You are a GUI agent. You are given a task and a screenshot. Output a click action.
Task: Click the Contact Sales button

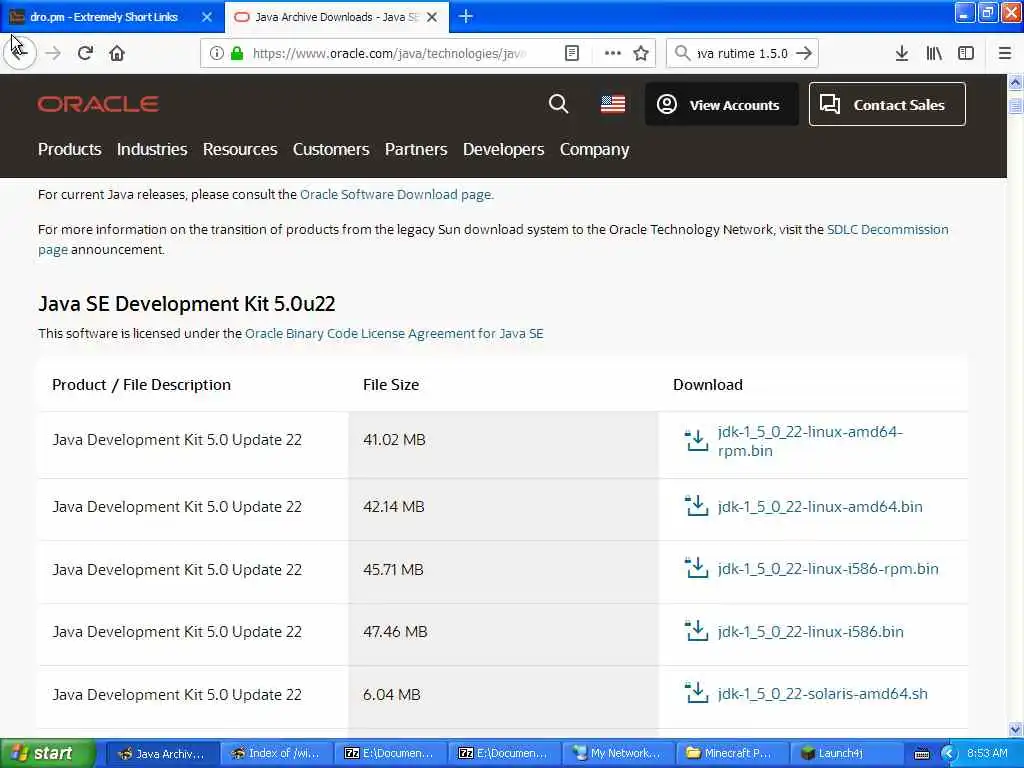pyautogui.click(x=887, y=104)
